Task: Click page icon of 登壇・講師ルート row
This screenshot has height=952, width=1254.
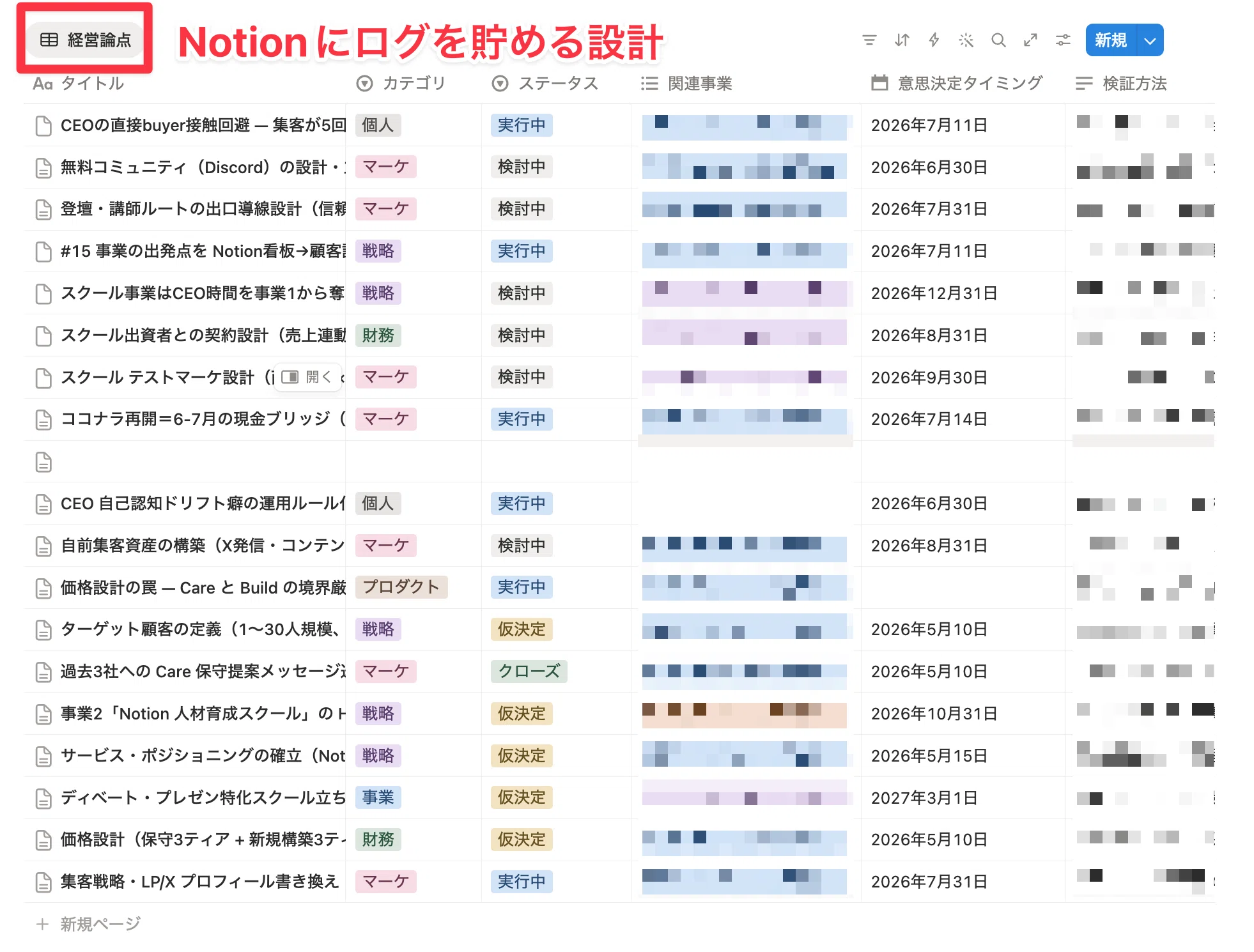Action: [x=43, y=210]
